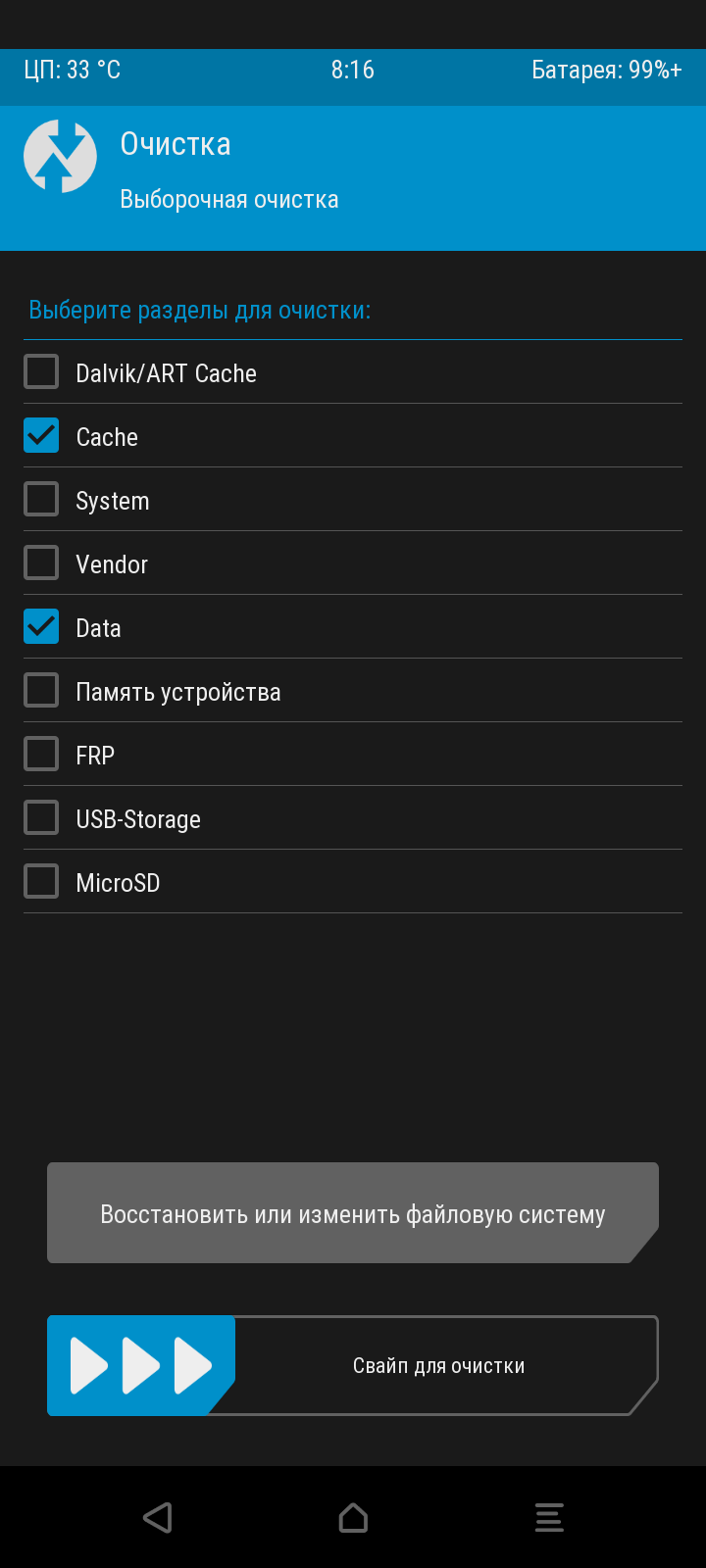
Task: Tap the CPU temperature indicator
Action: point(73,70)
